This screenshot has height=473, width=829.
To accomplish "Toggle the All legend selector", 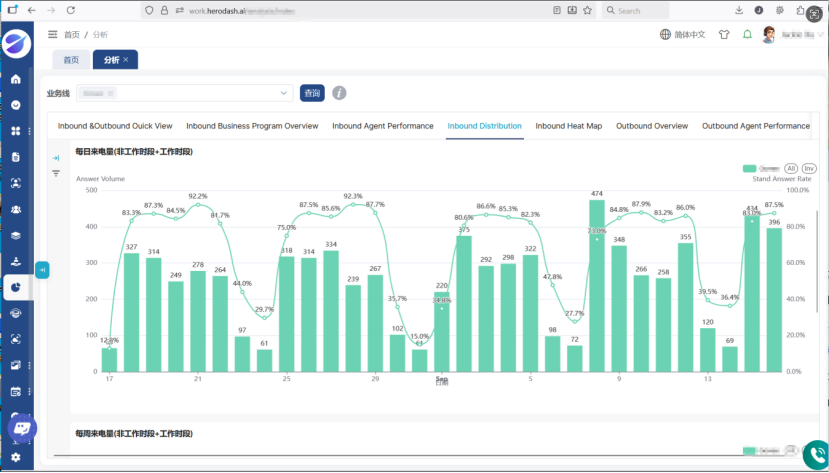I will coord(790,169).
